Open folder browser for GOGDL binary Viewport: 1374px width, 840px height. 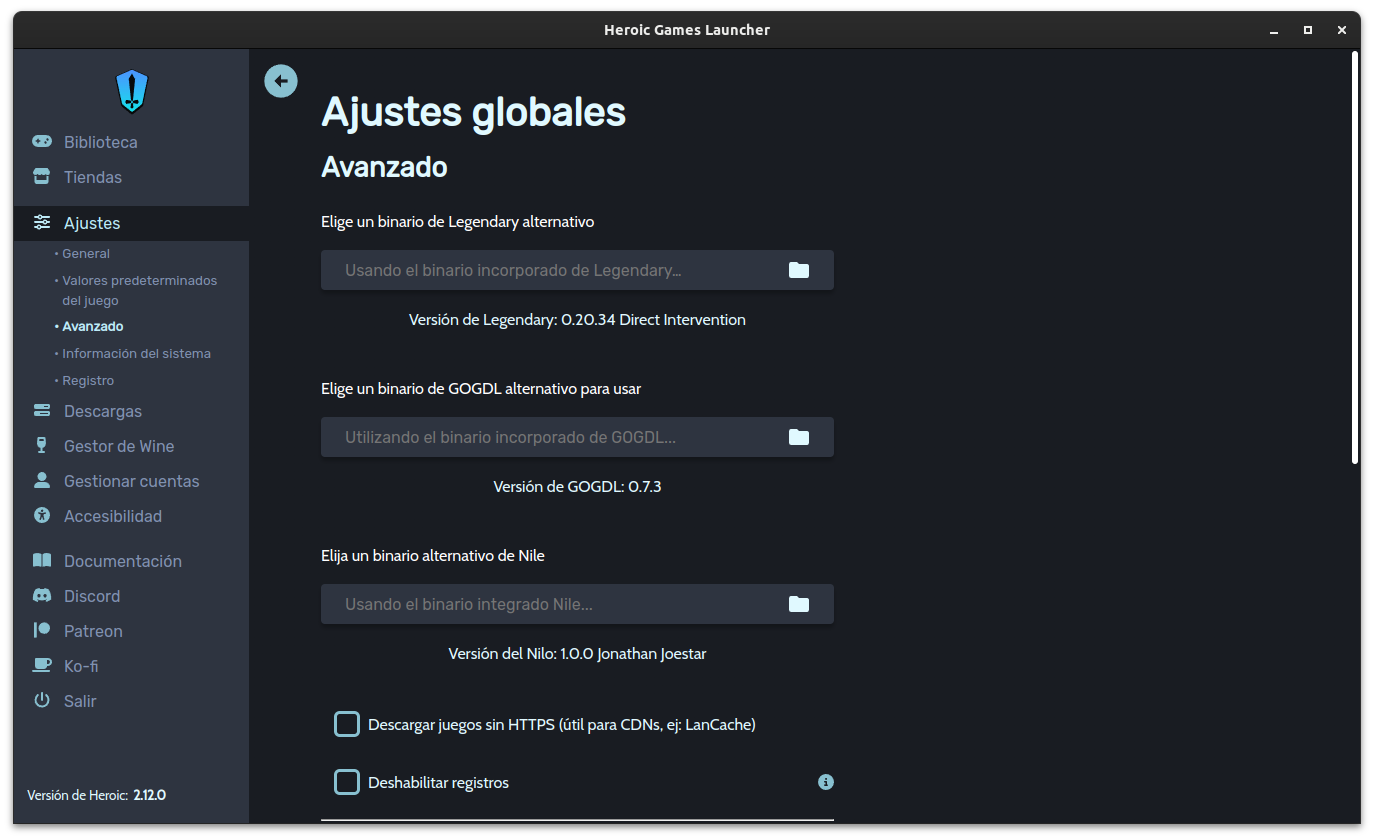pyautogui.click(x=798, y=437)
